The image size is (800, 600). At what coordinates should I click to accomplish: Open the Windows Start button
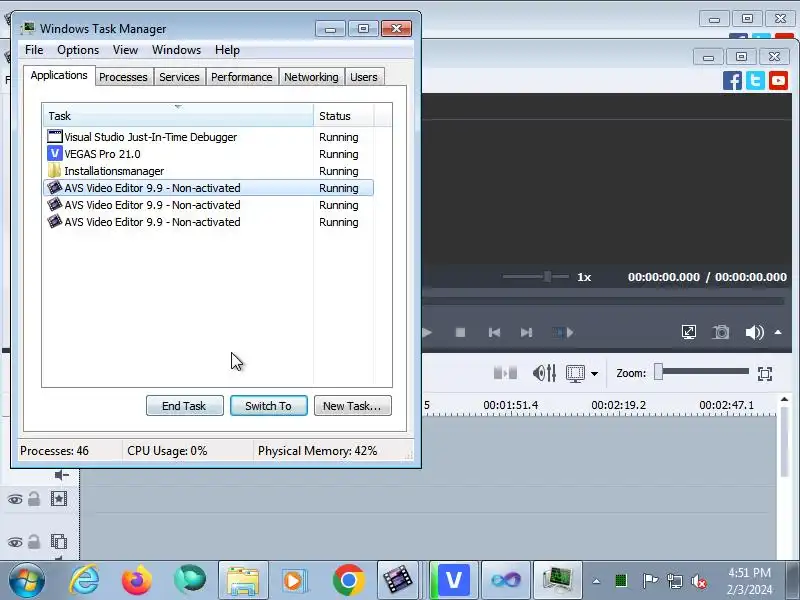coord(27,580)
